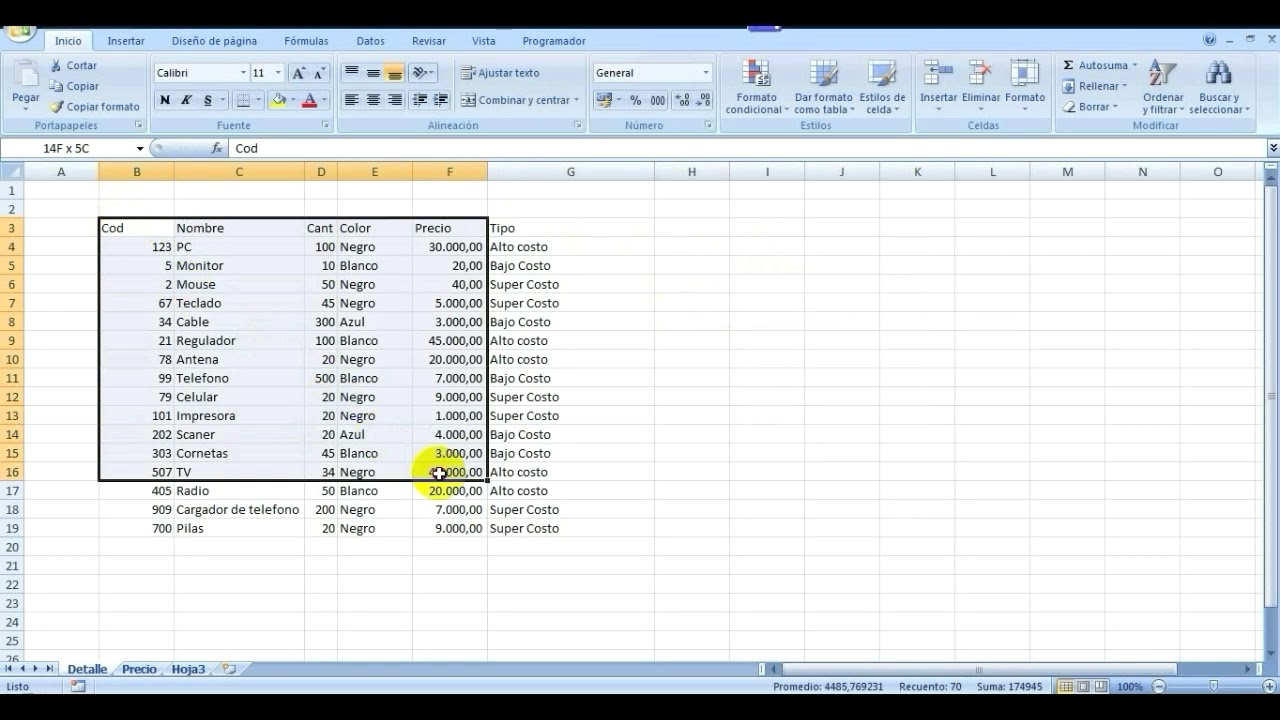Viewport: 1280px width, 720px height.
Task: Click Ajustar texto wrap button
Action: click(x=500, y=73)
